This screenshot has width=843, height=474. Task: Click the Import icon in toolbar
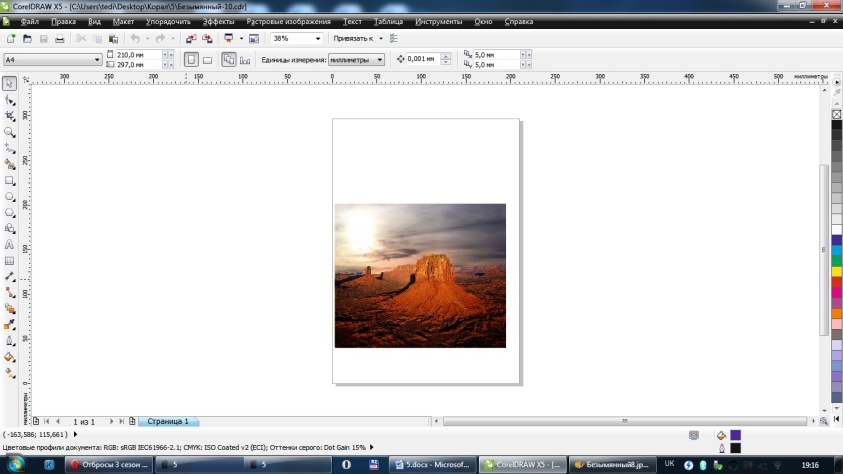click(x=191, y=39)
